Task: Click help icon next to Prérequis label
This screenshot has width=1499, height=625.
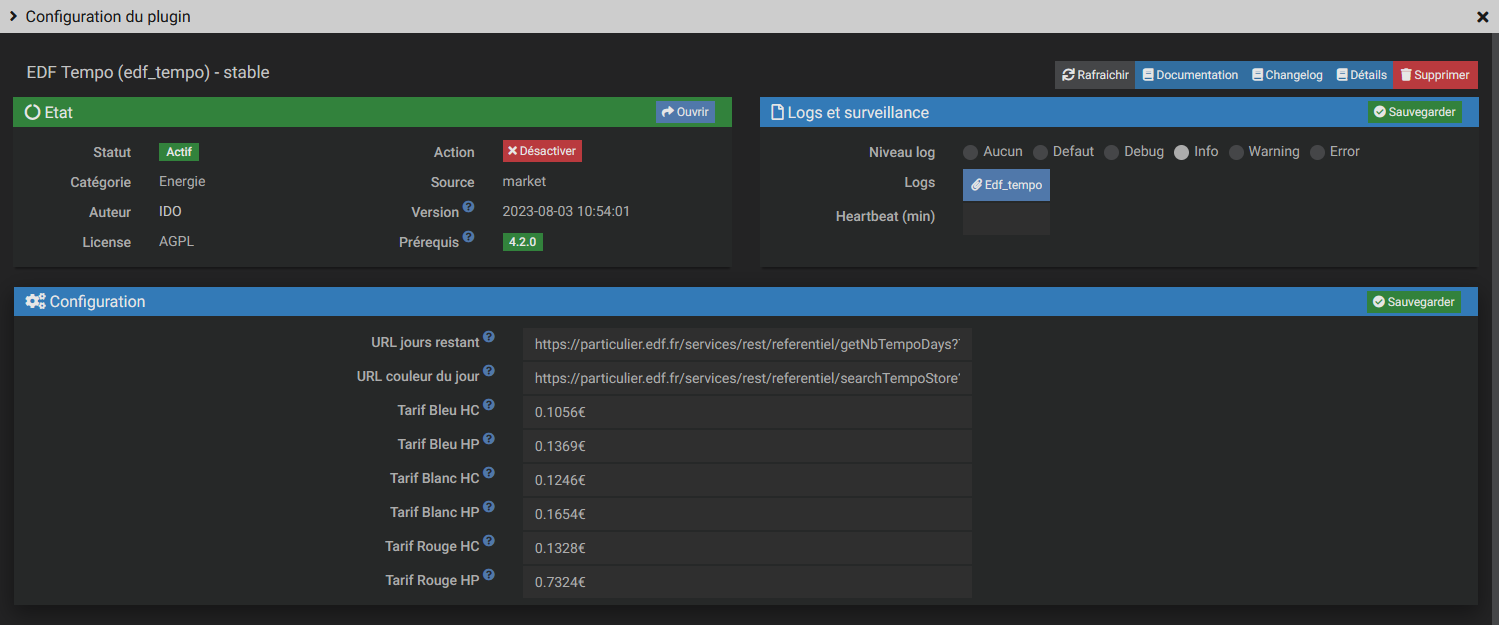Action: [x=468, y=237]
